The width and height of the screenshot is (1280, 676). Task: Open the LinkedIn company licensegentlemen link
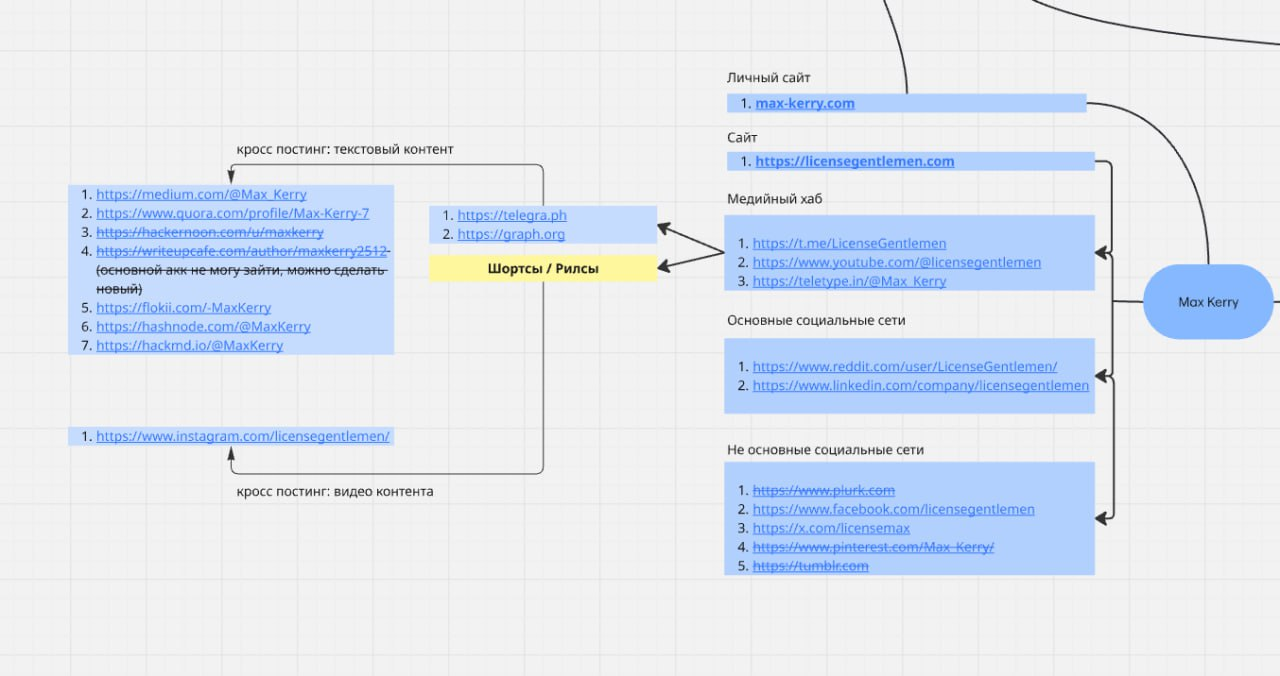click(920, 386)
